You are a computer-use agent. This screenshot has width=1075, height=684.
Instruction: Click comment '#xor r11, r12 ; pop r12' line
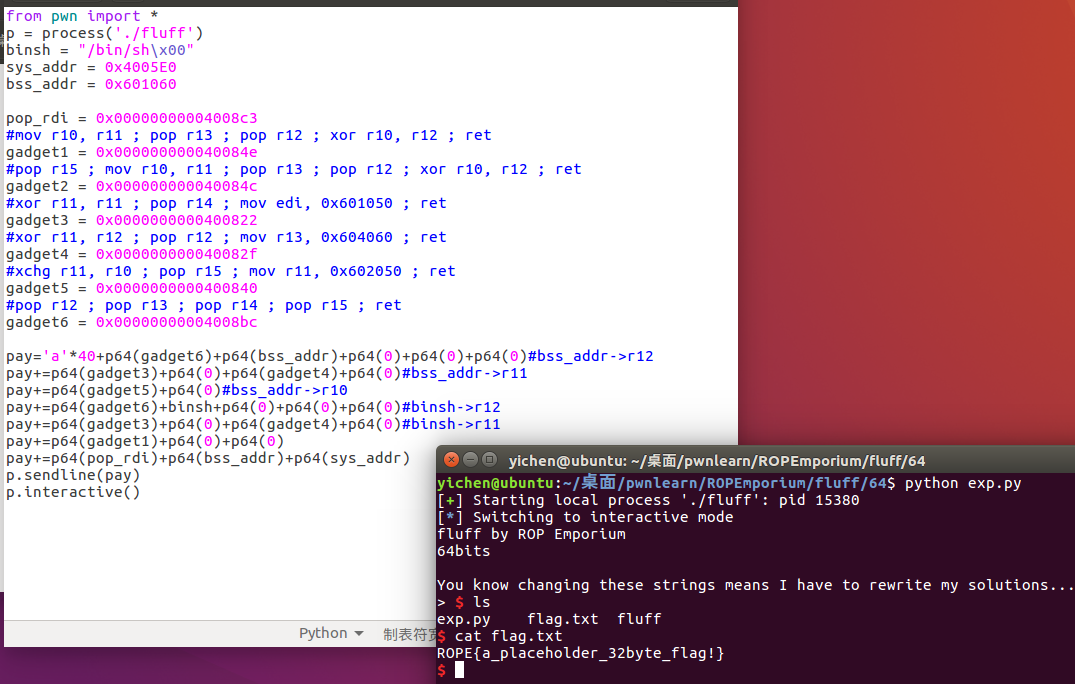click(226, 237)
